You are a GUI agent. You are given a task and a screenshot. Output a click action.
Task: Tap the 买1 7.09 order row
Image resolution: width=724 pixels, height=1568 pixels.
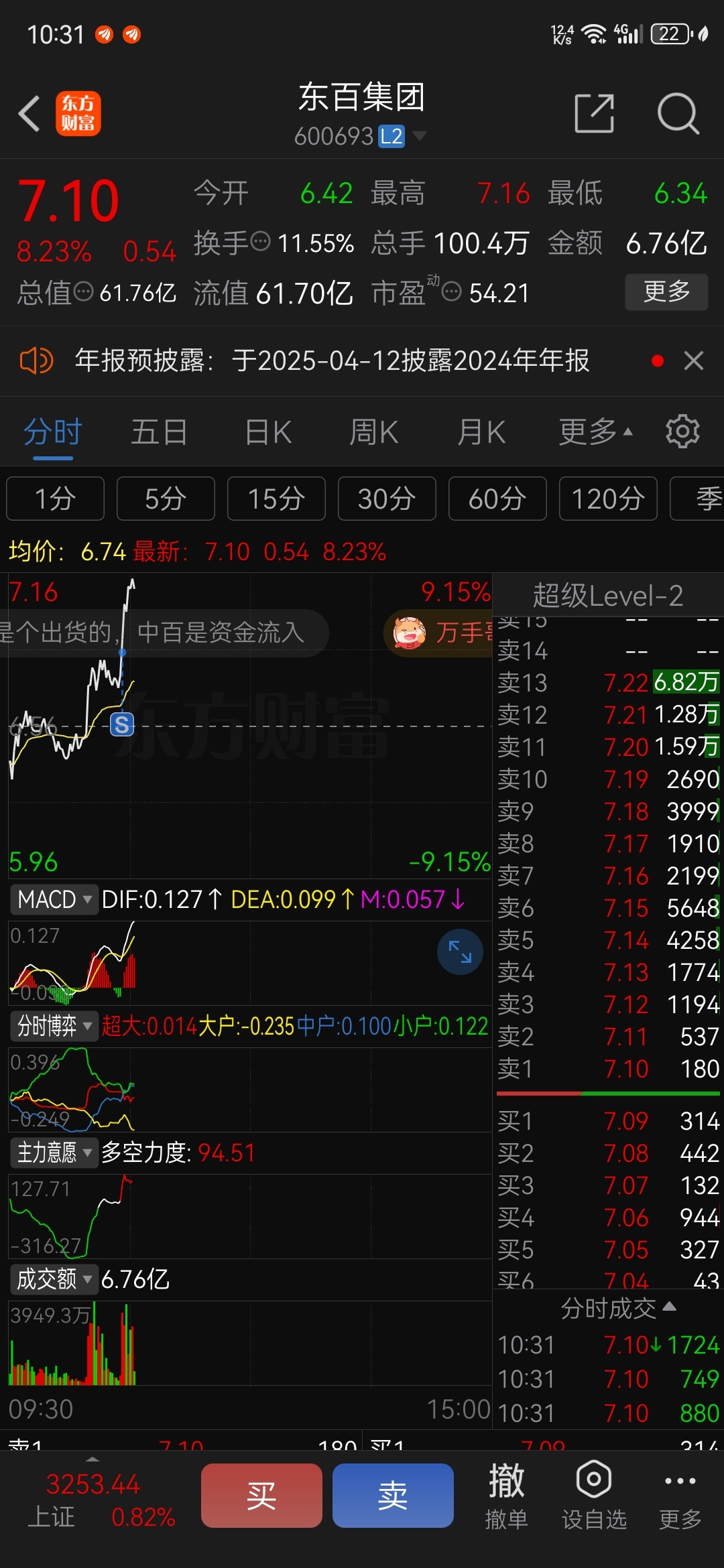tap(608, 1121)
